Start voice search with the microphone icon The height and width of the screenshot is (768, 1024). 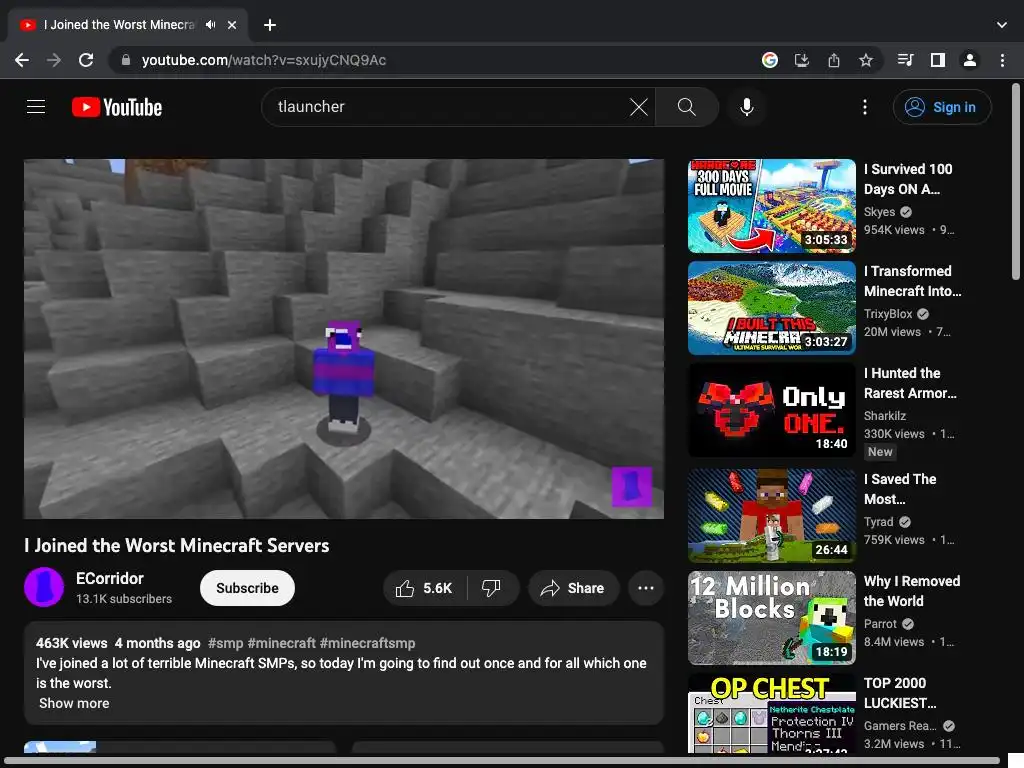pyautogui.click(x=746, y=106)
